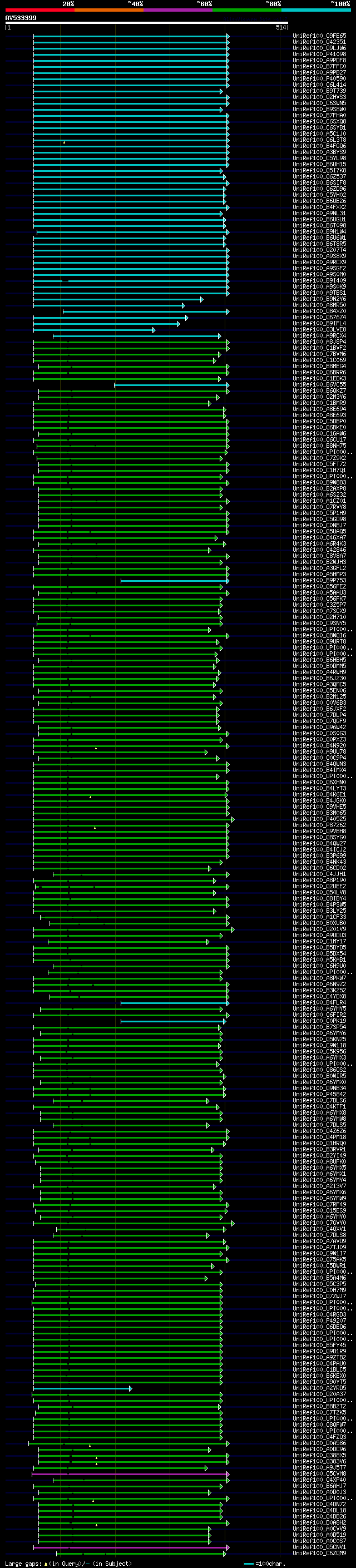Viewport: 356px width, 1568px height.
Task: Select label UniRef100_A2YRD5
Action: tap(319, 1388)
